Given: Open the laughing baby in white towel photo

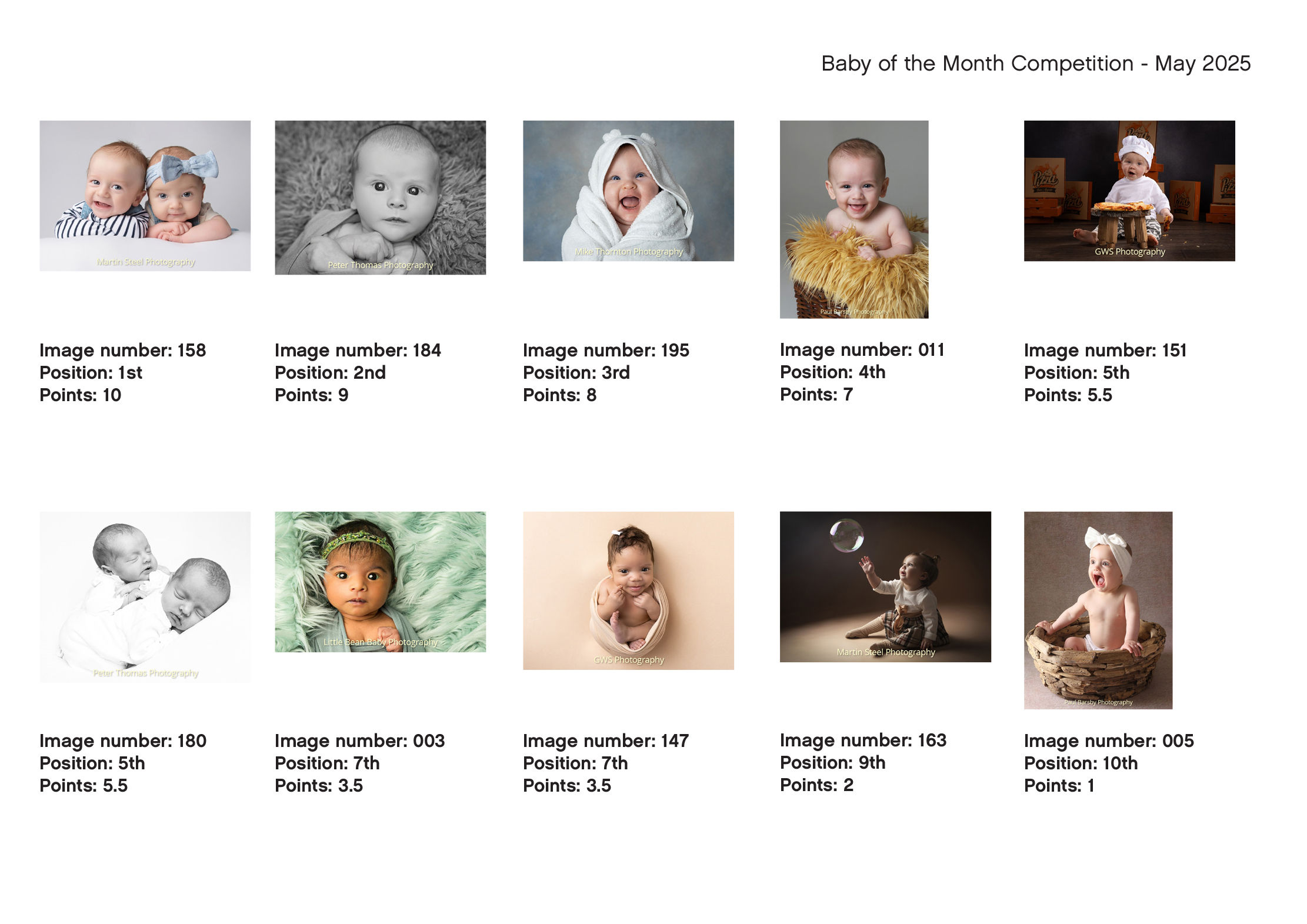Looking at the screenshot, I should coord(628,191).
